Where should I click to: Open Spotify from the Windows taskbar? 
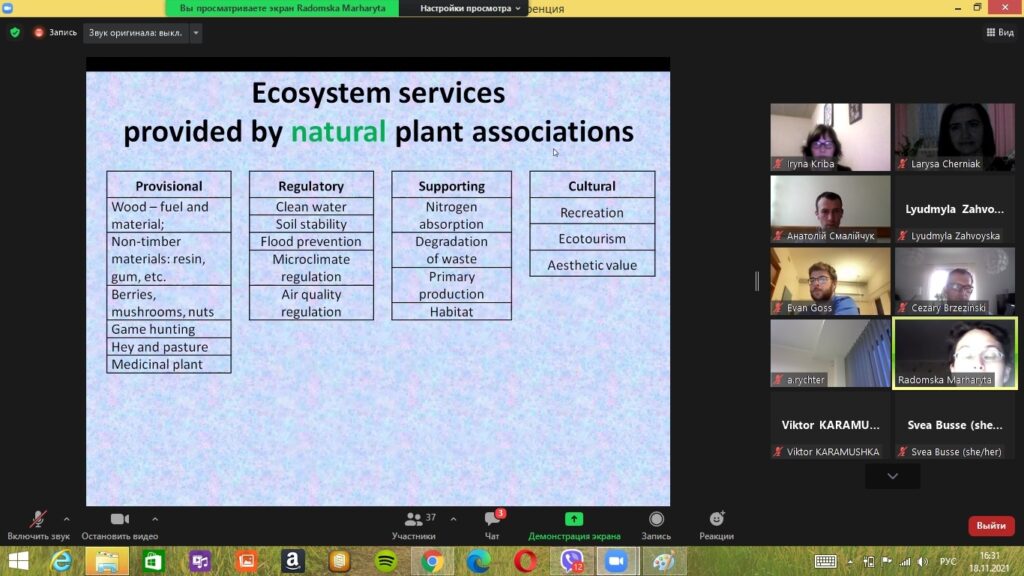(386, 561)
